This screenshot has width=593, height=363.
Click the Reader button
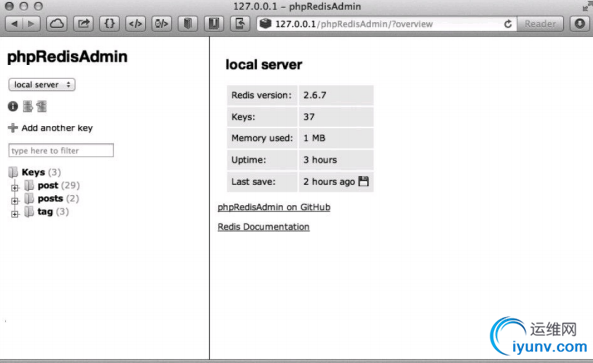tap(540, 24)
